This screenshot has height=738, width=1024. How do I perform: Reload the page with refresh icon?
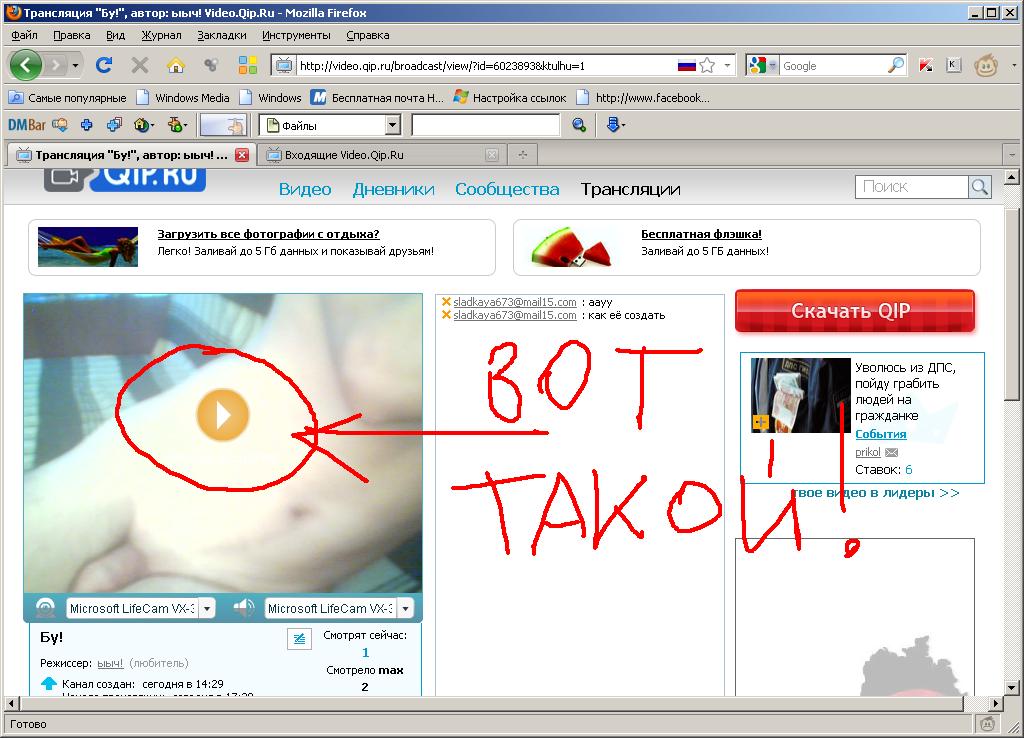pos(104,65)
